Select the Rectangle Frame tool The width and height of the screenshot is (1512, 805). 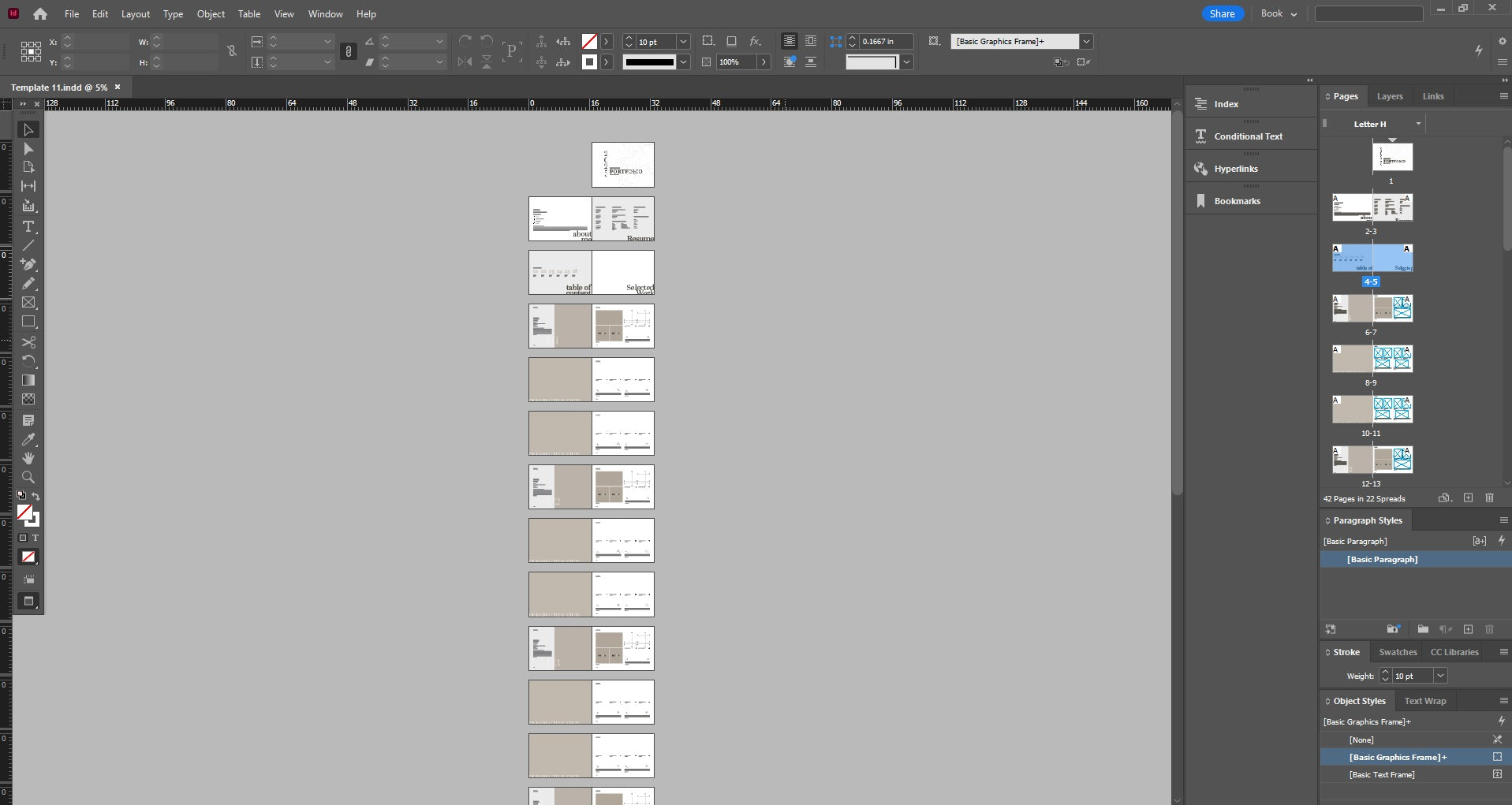28,303
